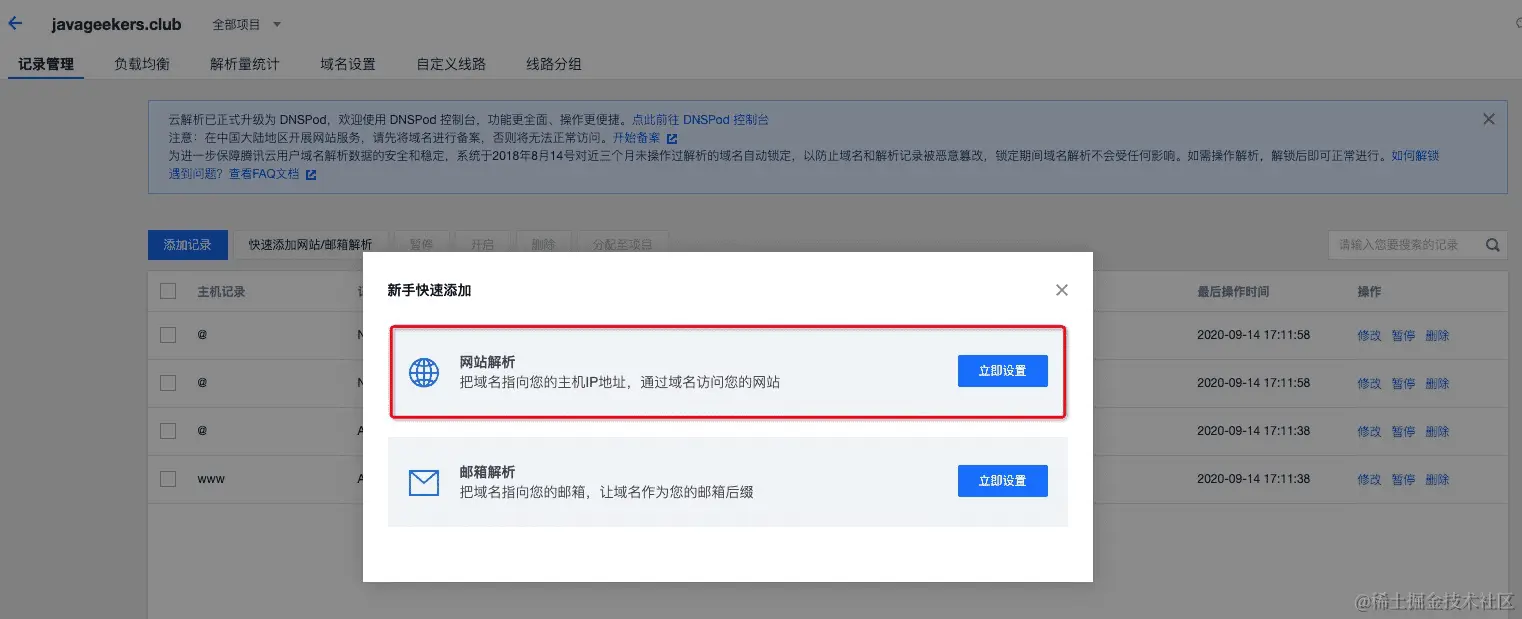Click 立即设置 for 网站解析
1522x619 pixels.
coord(1002,370)
